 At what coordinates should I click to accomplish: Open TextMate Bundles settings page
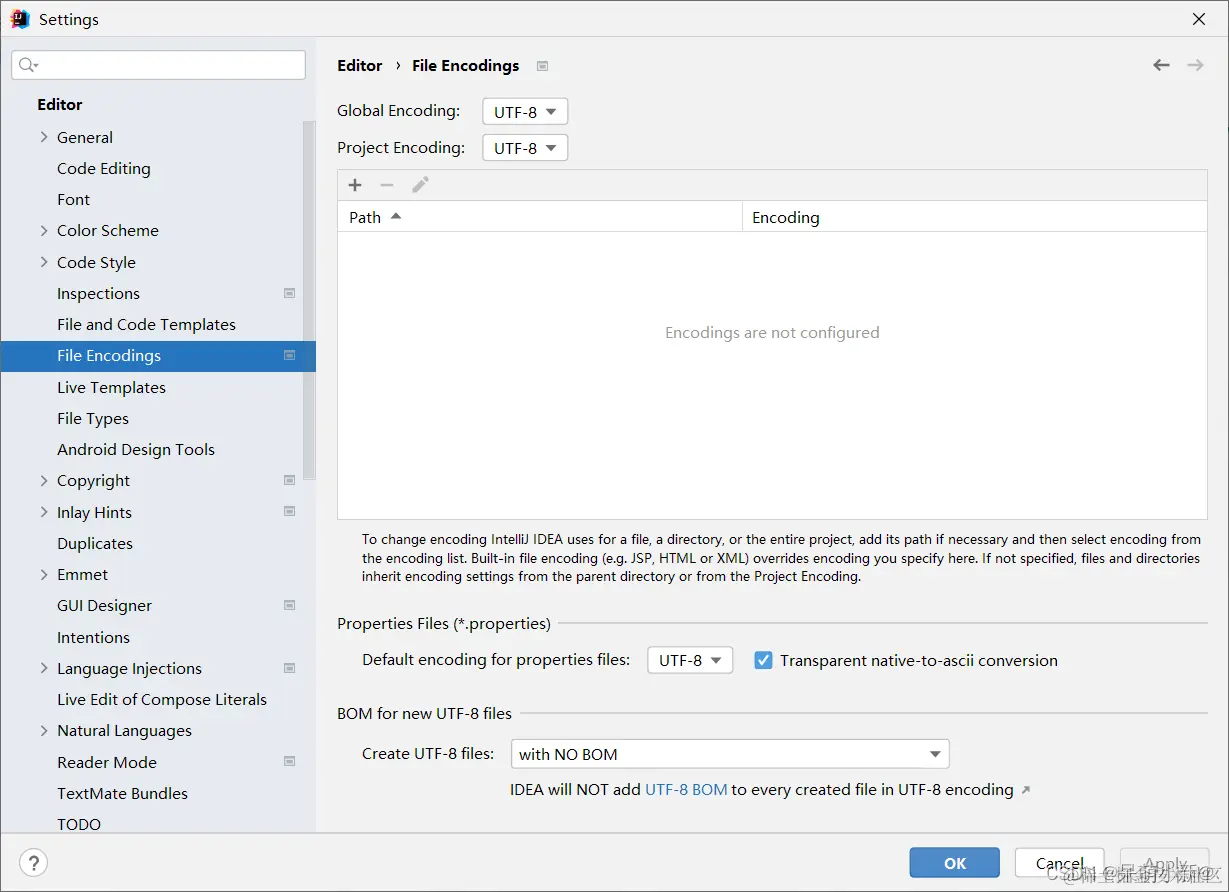tap(122, 793)
